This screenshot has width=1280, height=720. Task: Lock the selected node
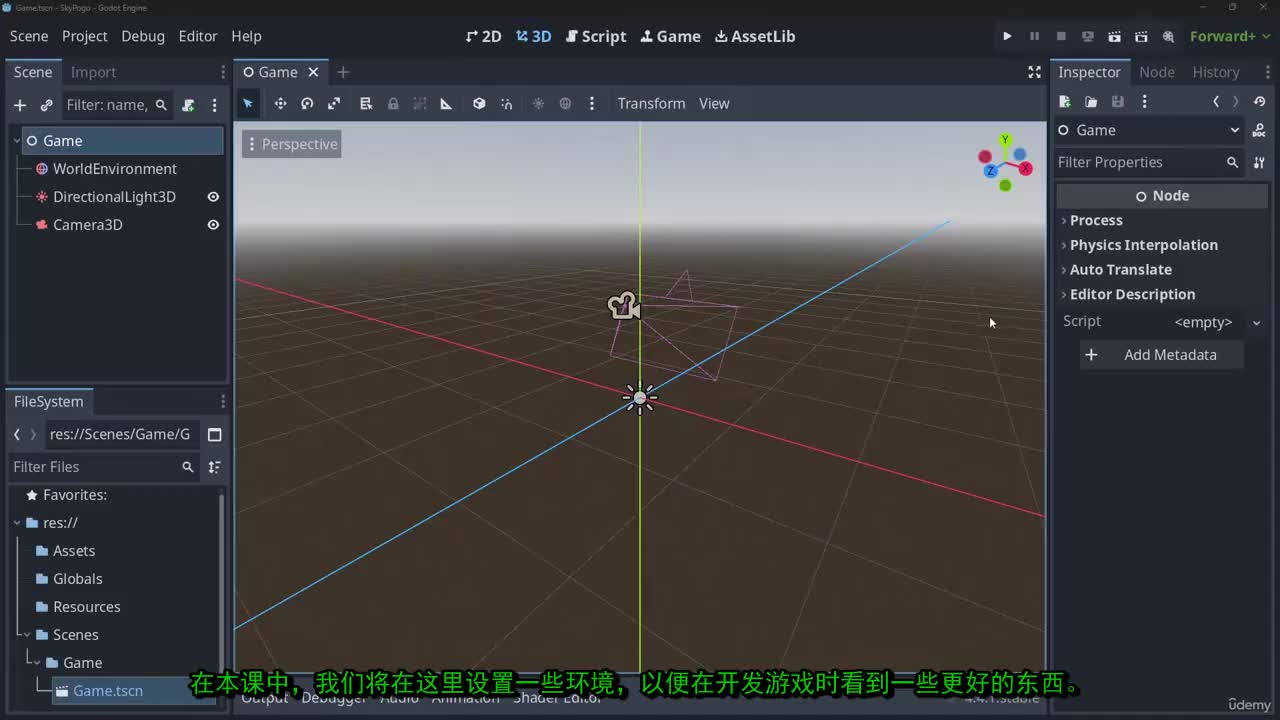click(393, 103)
